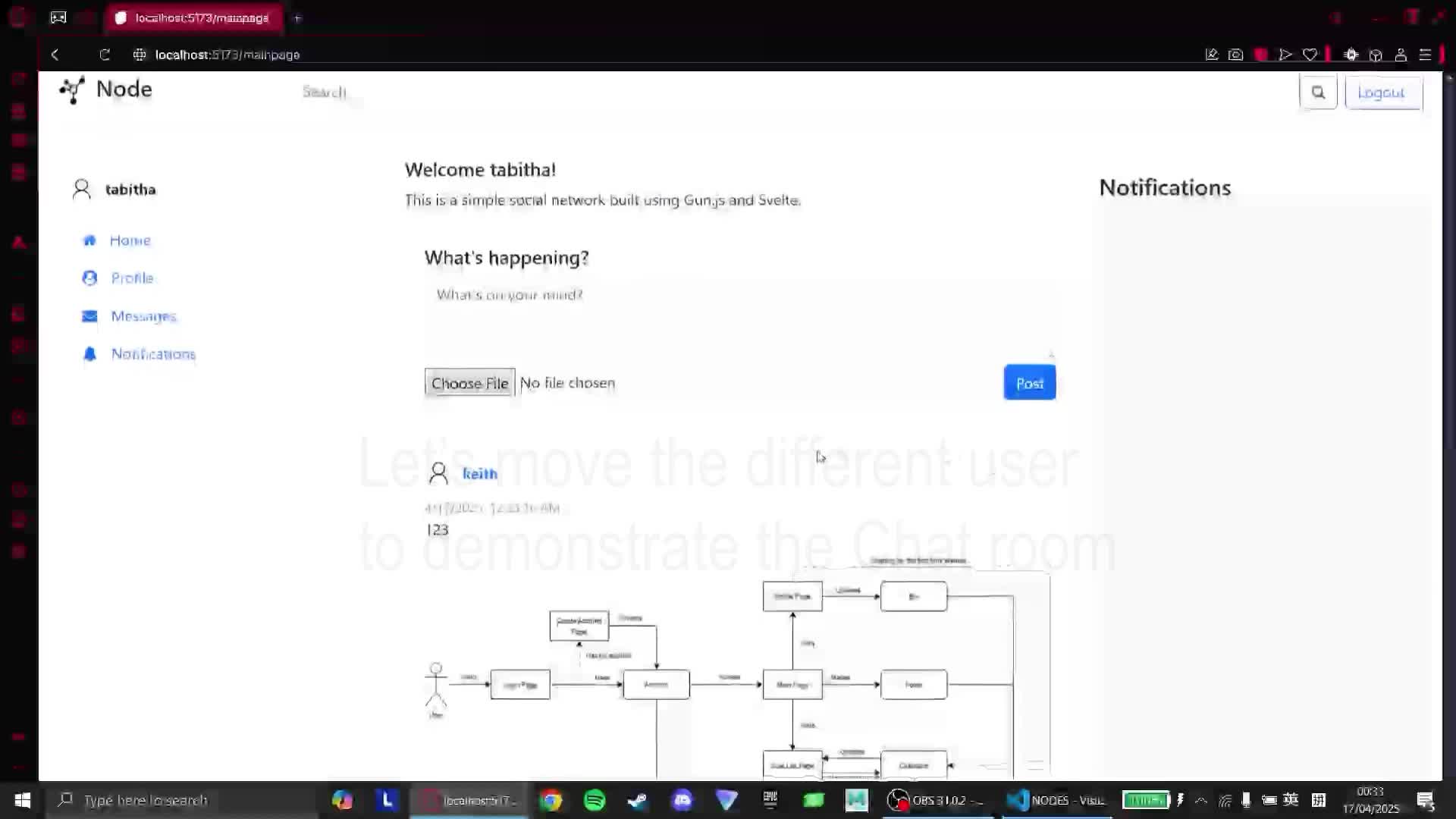Click the magnifier search button

[1318, 93]
